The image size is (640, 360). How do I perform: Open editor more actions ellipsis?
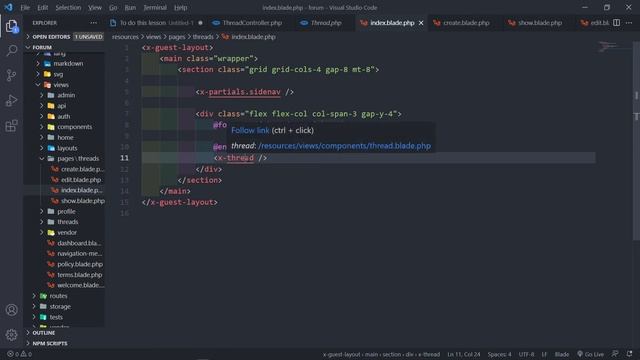tap(629, 23)
